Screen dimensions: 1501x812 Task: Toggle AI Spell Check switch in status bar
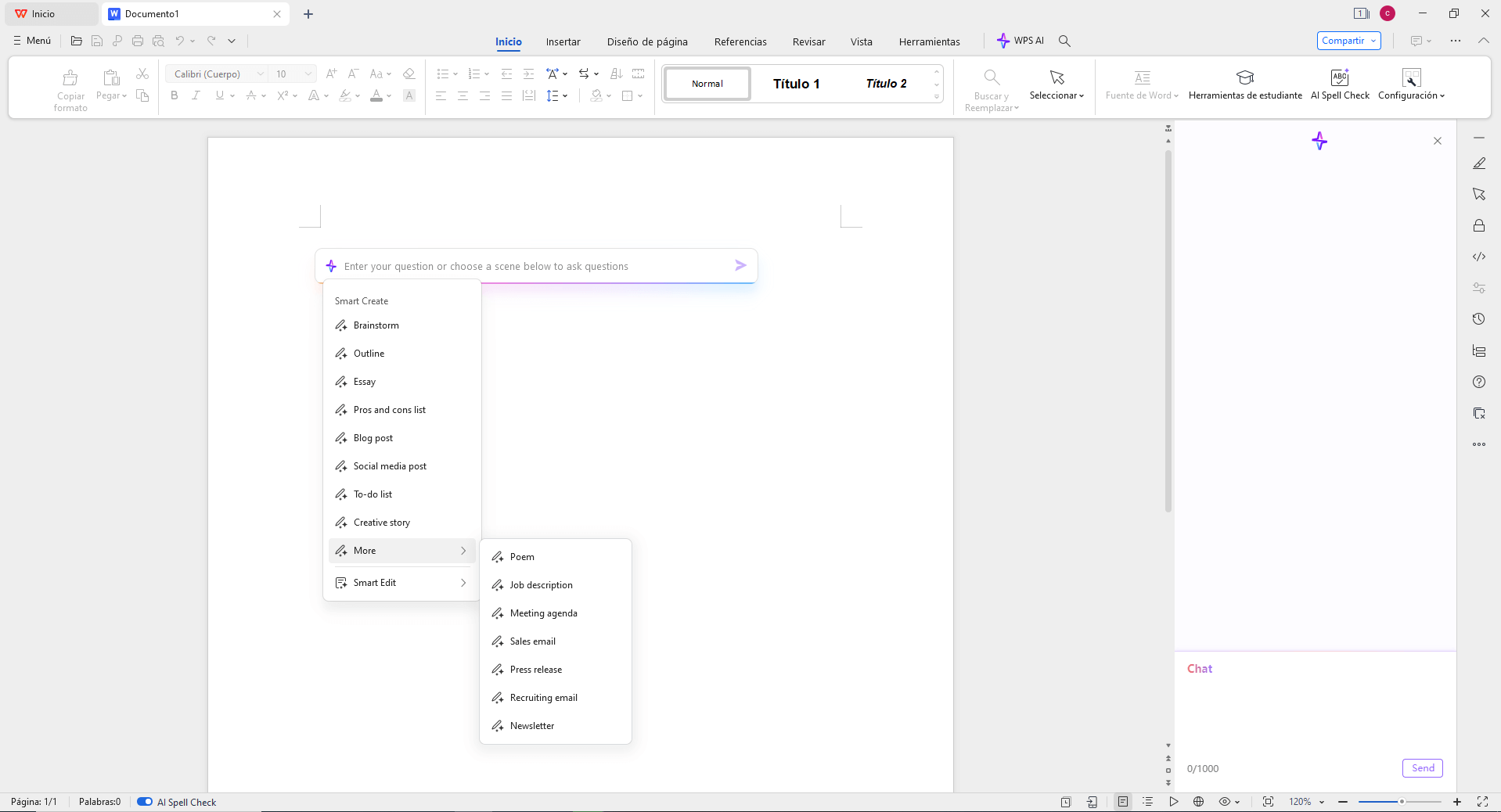[145, 802]
